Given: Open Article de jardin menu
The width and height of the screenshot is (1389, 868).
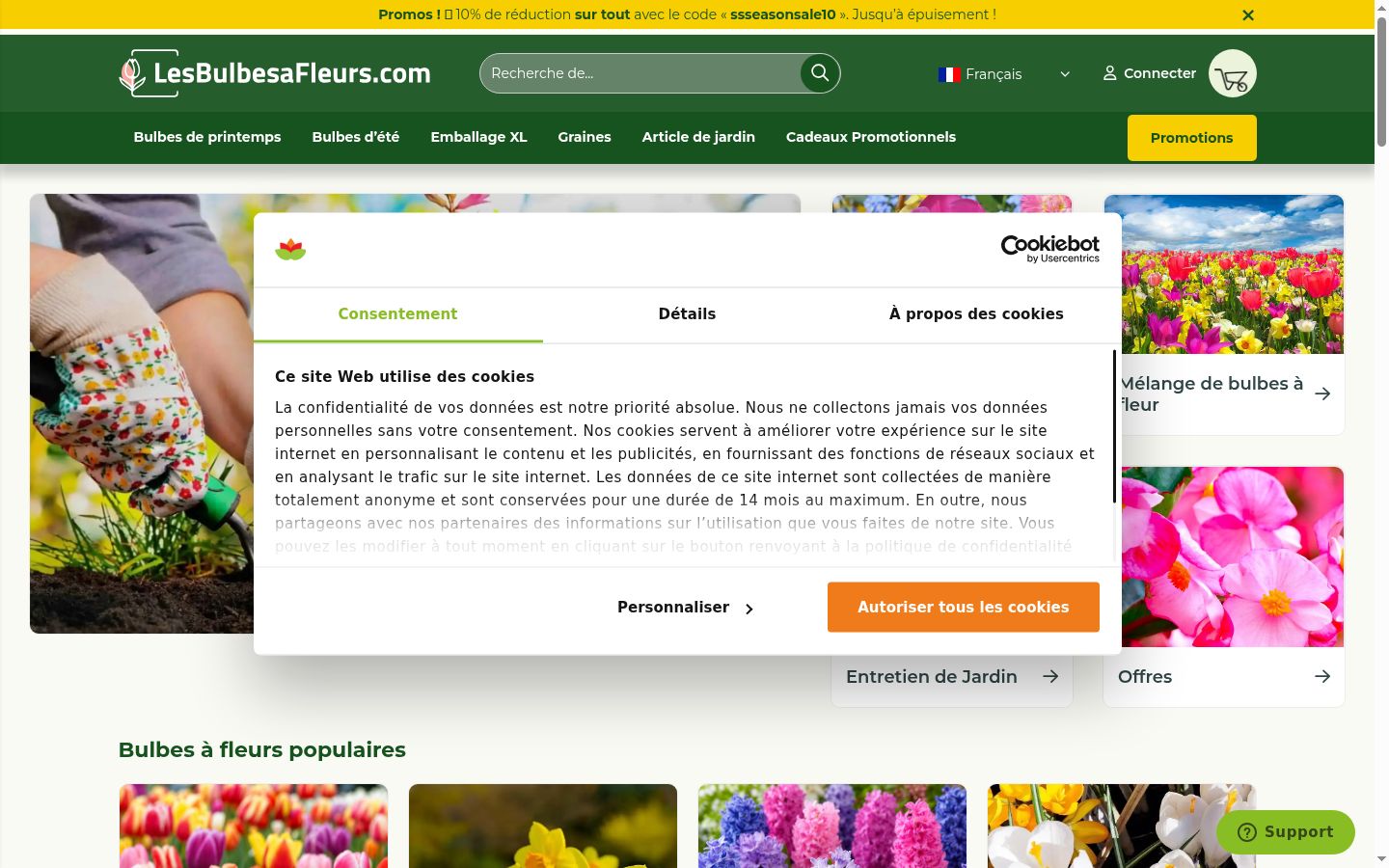Looking at the screenshot, I should tap(698, 137).
